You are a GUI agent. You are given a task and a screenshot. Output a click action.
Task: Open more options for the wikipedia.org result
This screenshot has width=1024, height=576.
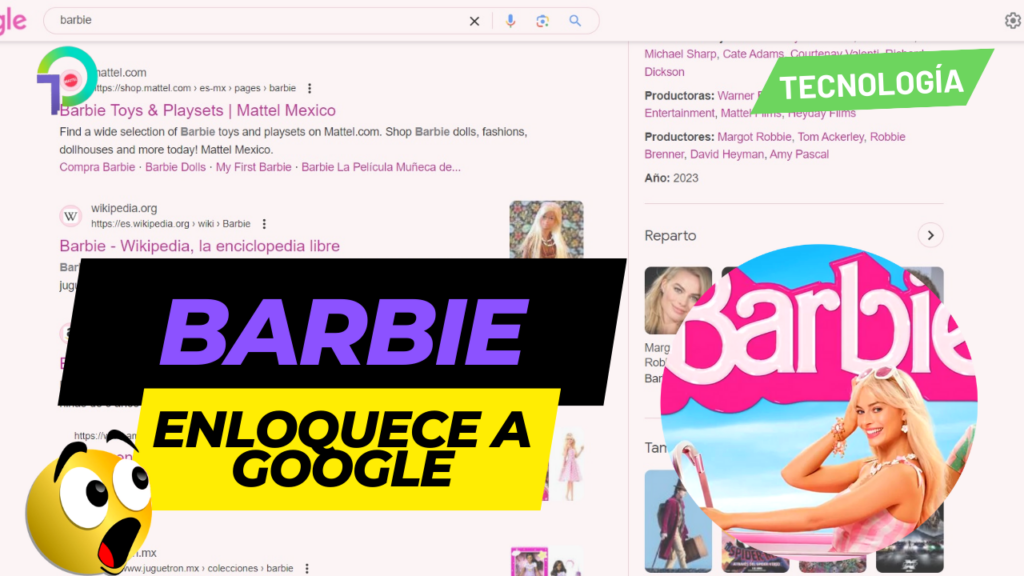pyautogui.click(x=264, y=224)
